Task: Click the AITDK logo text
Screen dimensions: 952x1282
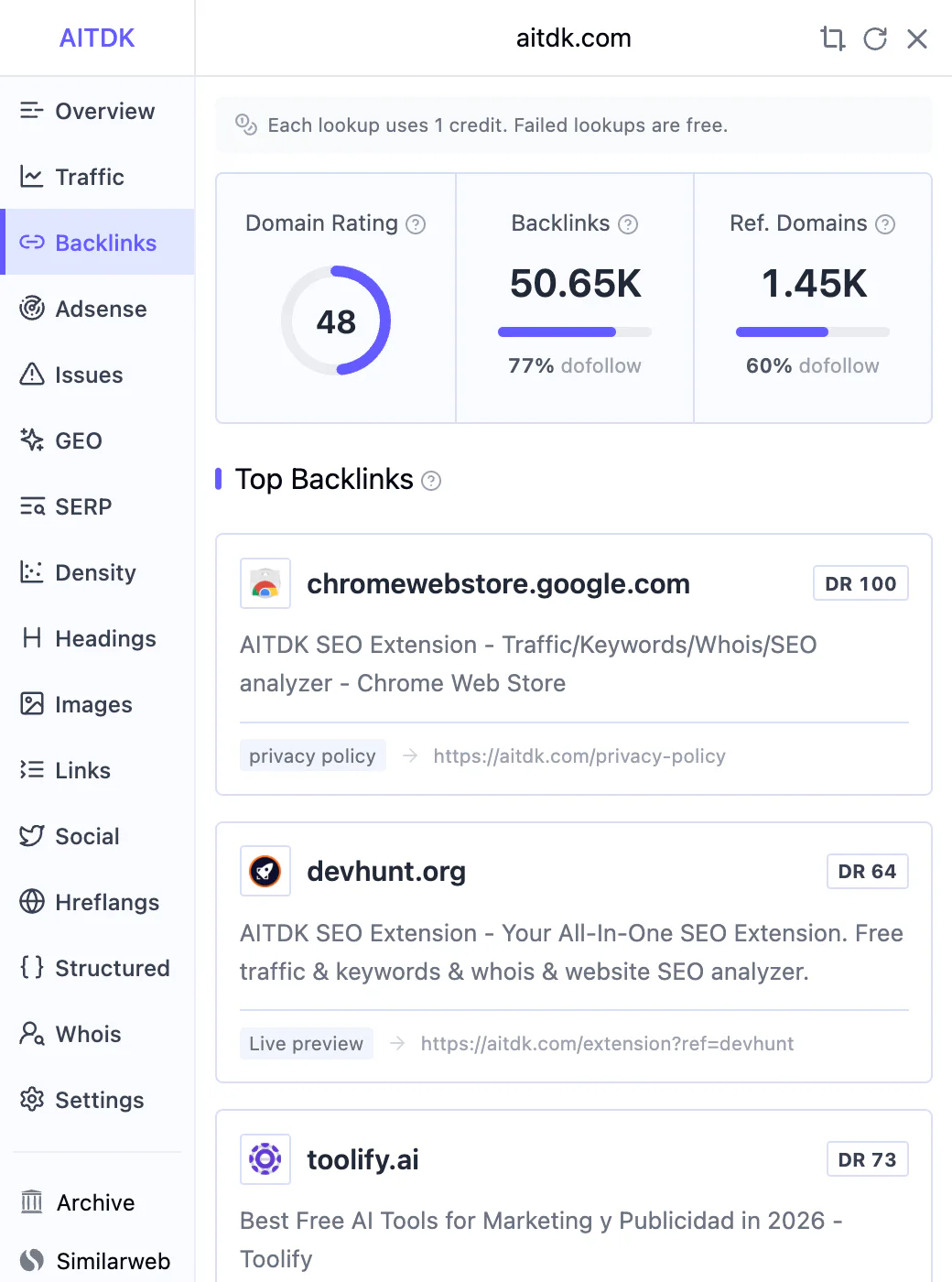Action: click(97, 38)
